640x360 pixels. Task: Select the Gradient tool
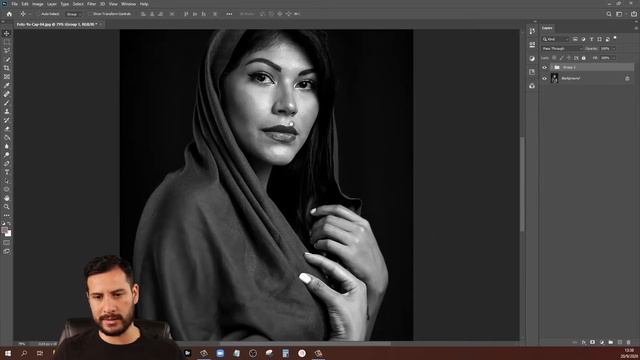[7, 137]
